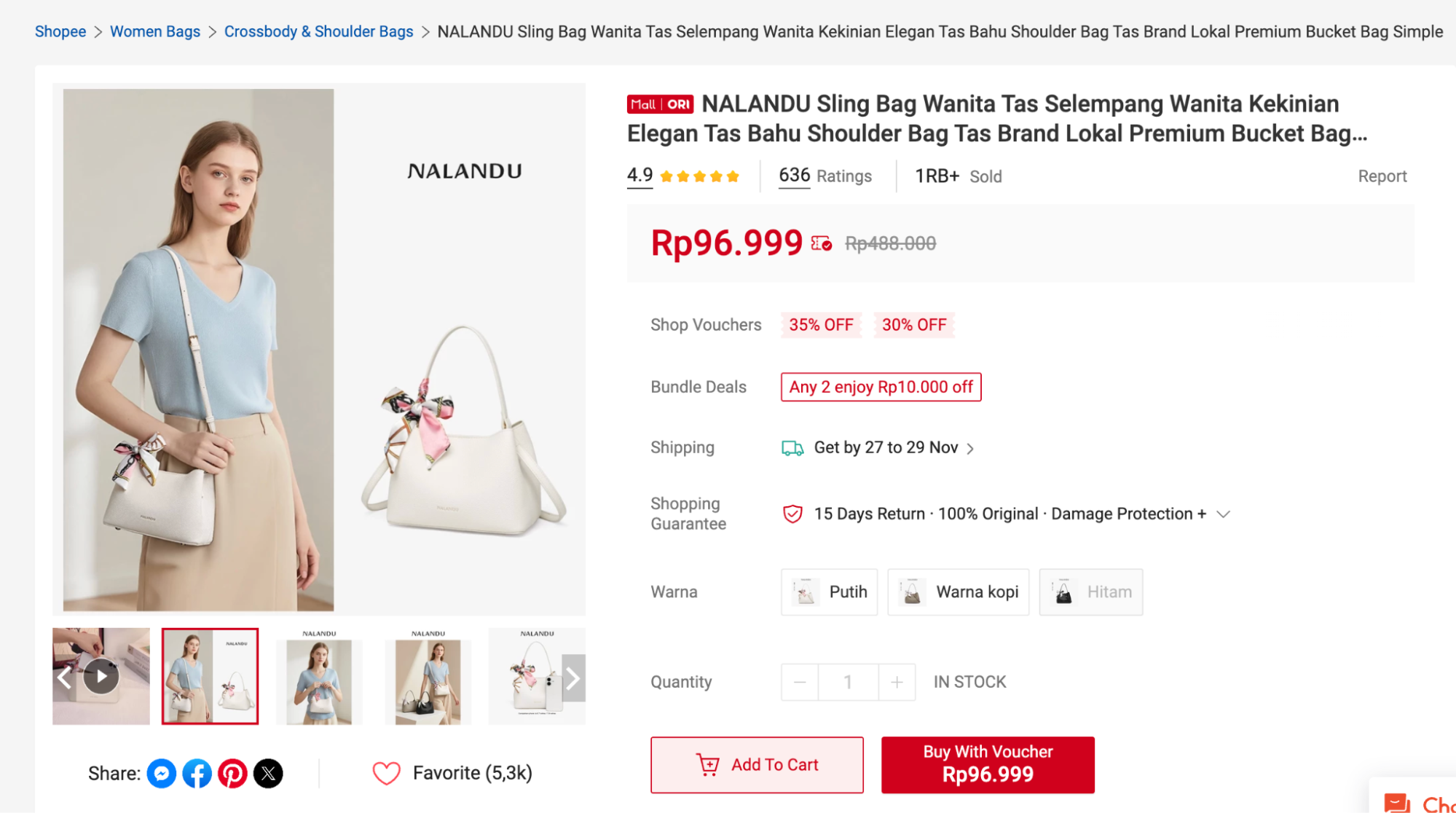
Task: Select the Putih color option
Action: click(829, 592)
